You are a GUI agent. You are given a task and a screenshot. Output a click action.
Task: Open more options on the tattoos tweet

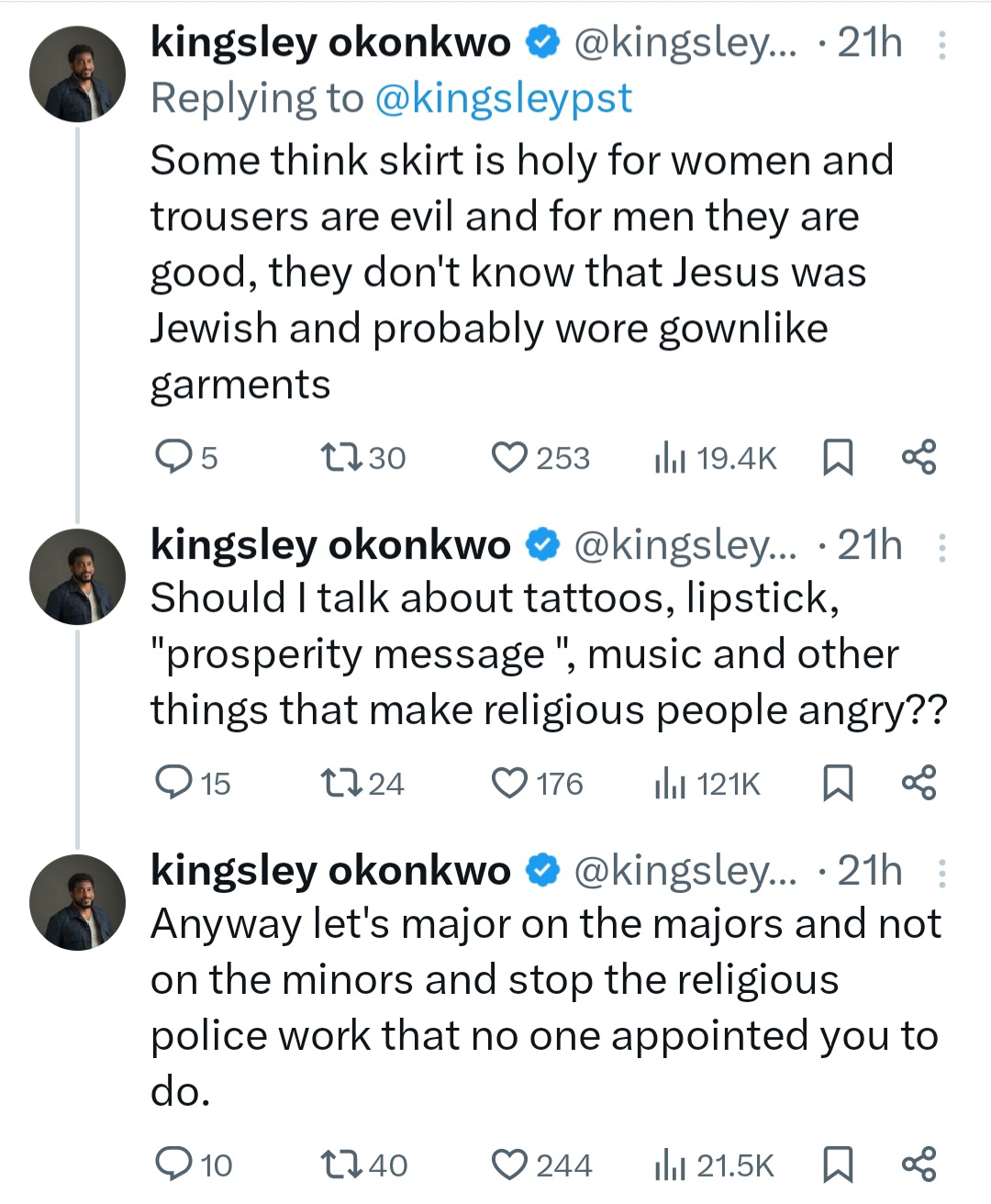point(941,548)
